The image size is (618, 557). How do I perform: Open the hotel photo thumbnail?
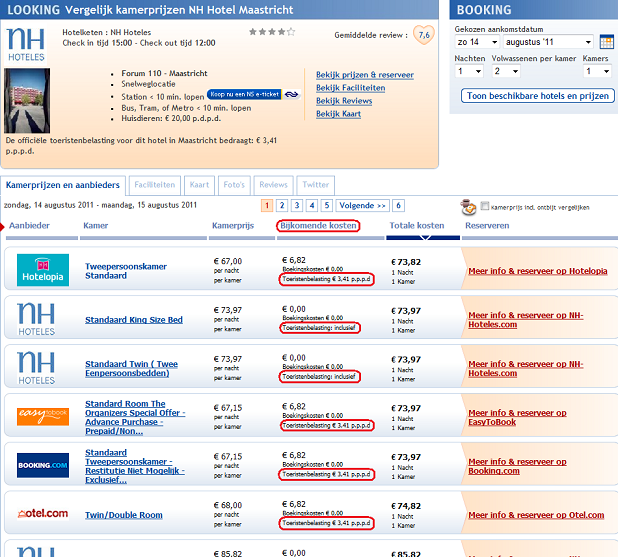(x=27, y=101)
